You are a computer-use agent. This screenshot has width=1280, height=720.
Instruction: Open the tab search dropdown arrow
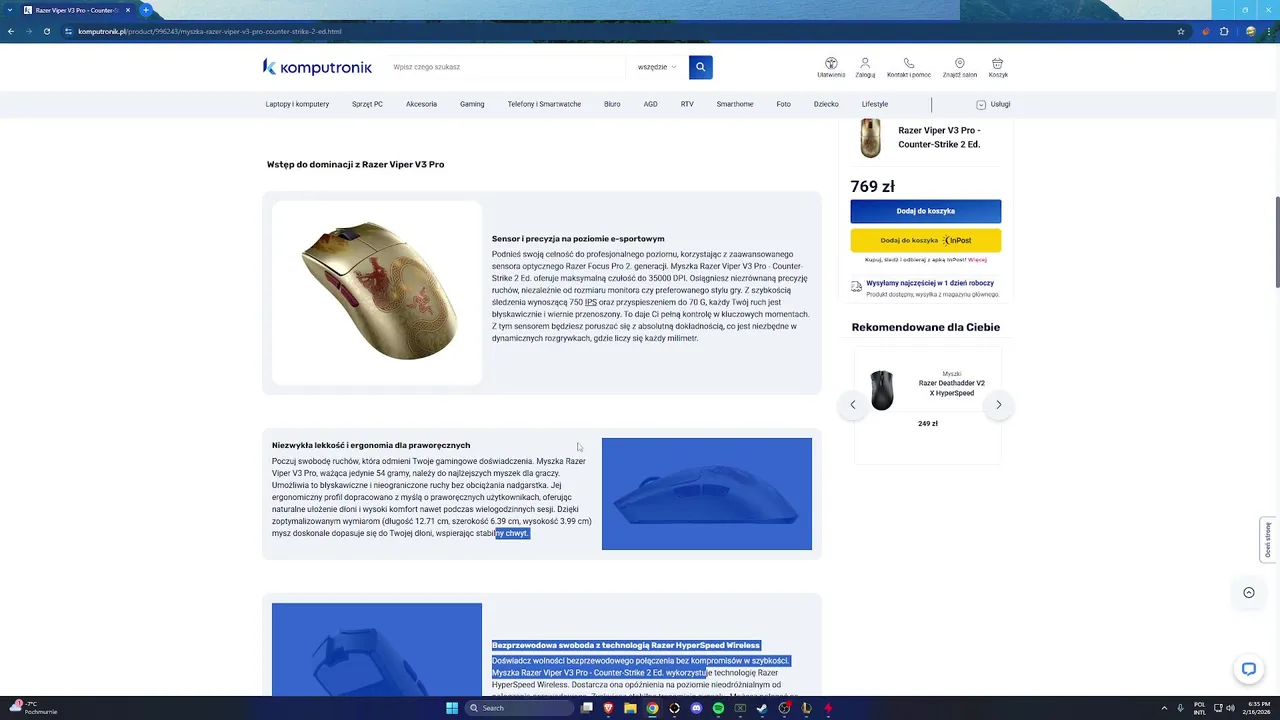tap(11, 10)
